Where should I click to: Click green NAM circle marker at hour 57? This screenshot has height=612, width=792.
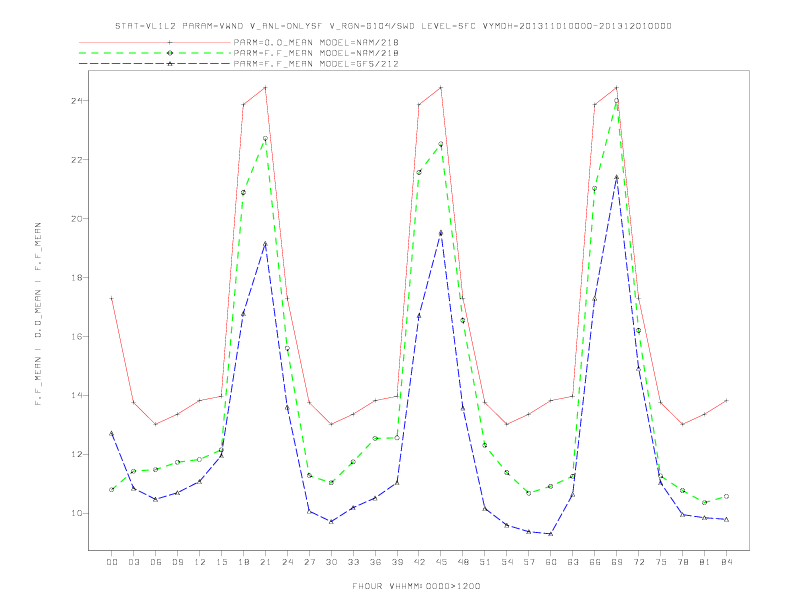pyautogui.click(x=529, y=493)
